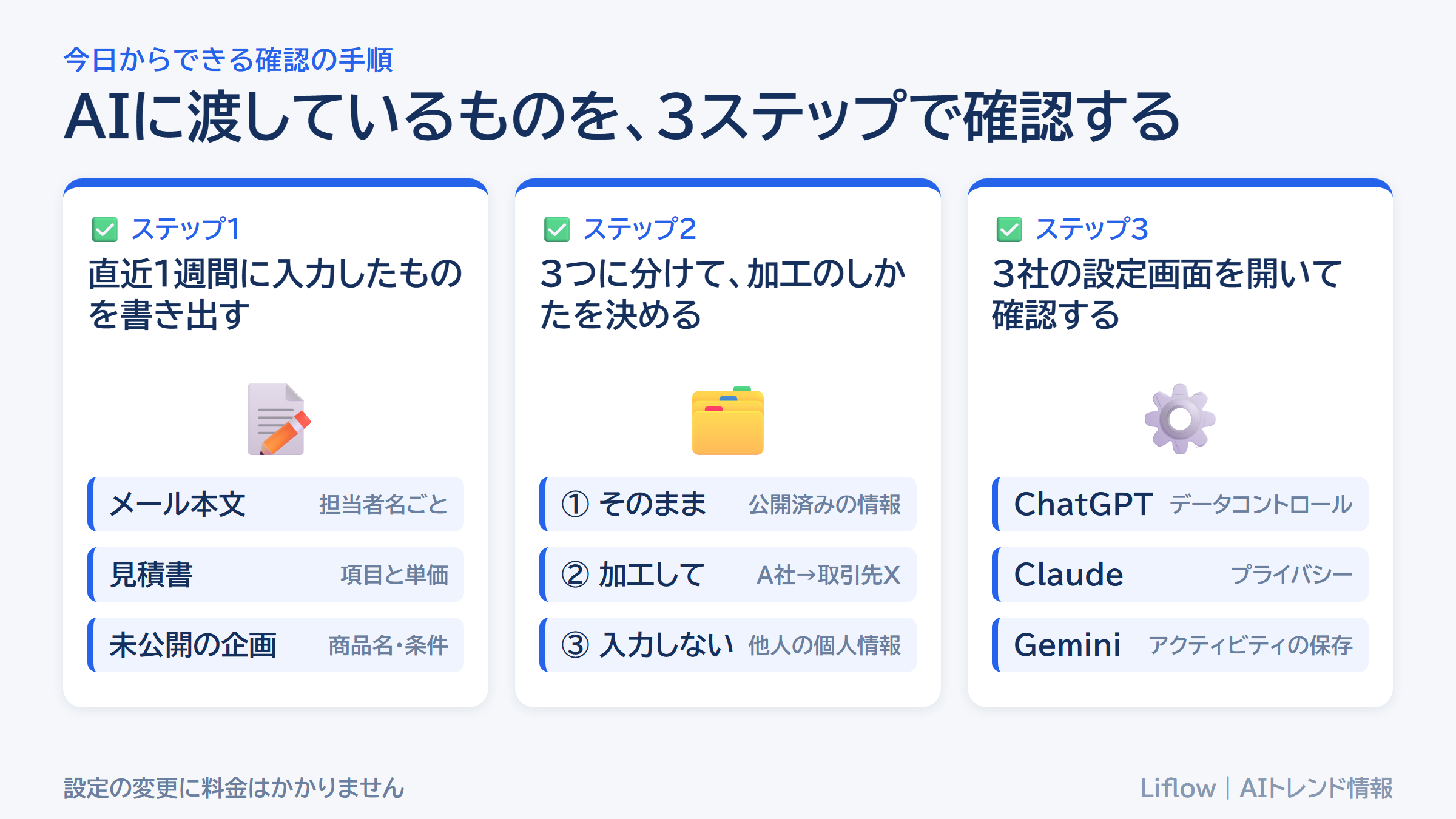Image resolution: width=1456 pixels, height=819 pixels.
Task: Select the 見積書 item row
Action: tap(275, 575)
